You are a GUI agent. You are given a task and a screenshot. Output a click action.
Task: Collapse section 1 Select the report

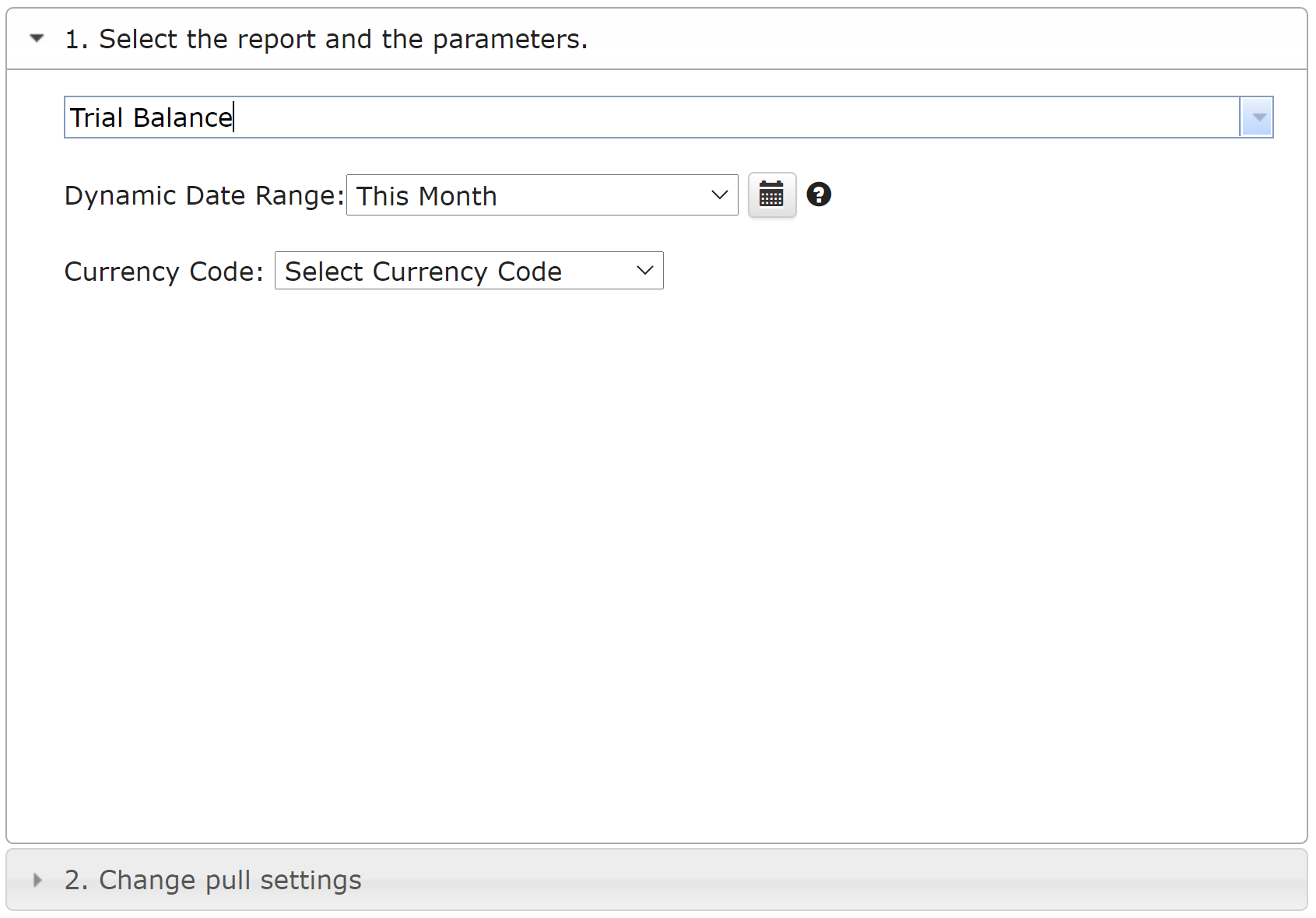click(657, 39)
